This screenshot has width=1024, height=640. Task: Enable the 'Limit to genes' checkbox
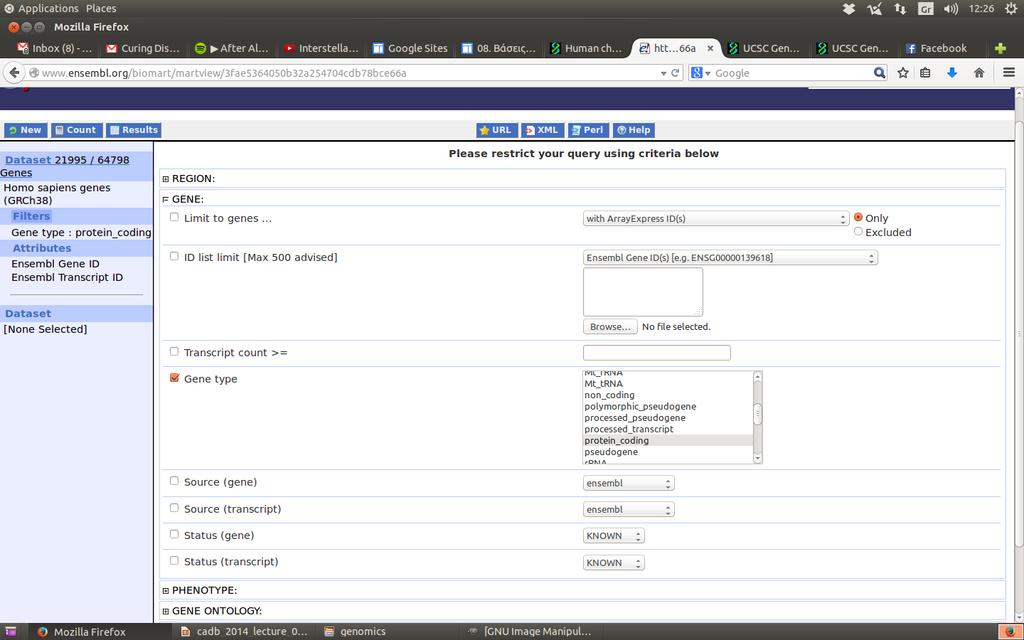click(x=174, y=217)
